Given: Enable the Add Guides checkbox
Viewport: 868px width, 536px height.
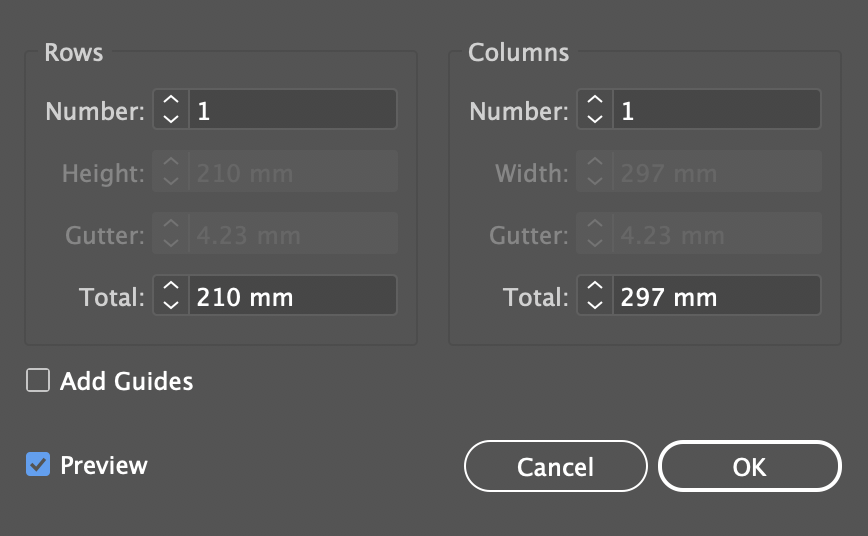Looking at the screenshot, I should point(38,381).
